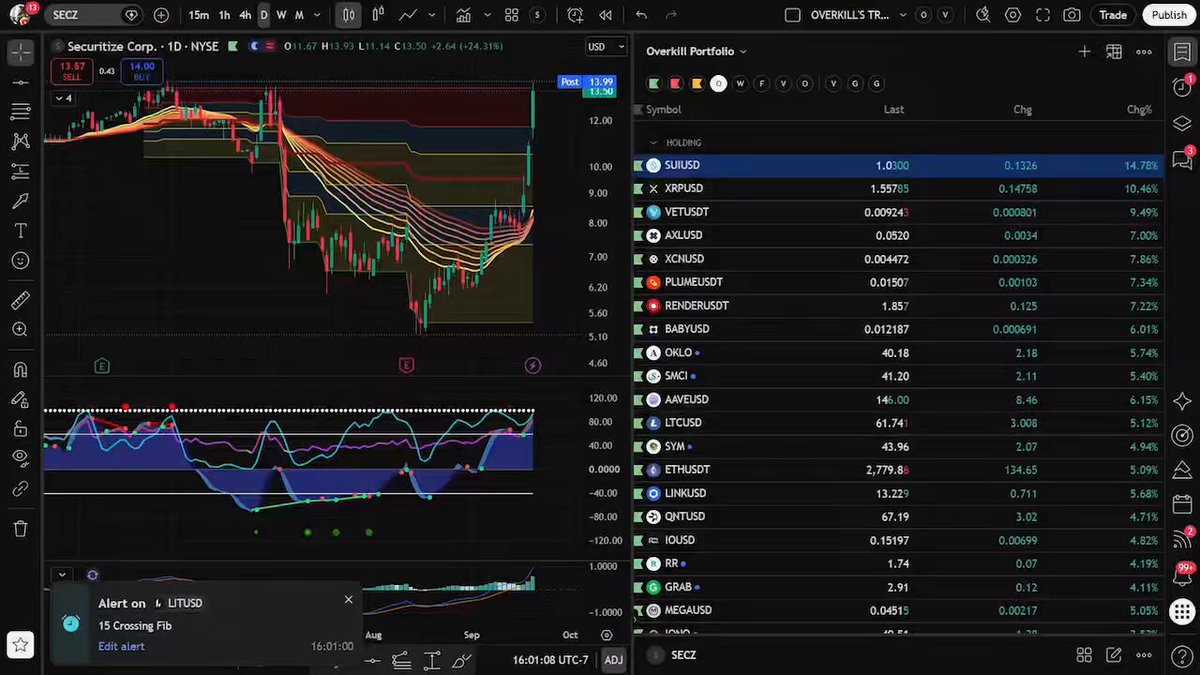The width and height of the screenshot is (1200, 675).
Task: Select the ruler measure tool
Action: tap(20, 300)
